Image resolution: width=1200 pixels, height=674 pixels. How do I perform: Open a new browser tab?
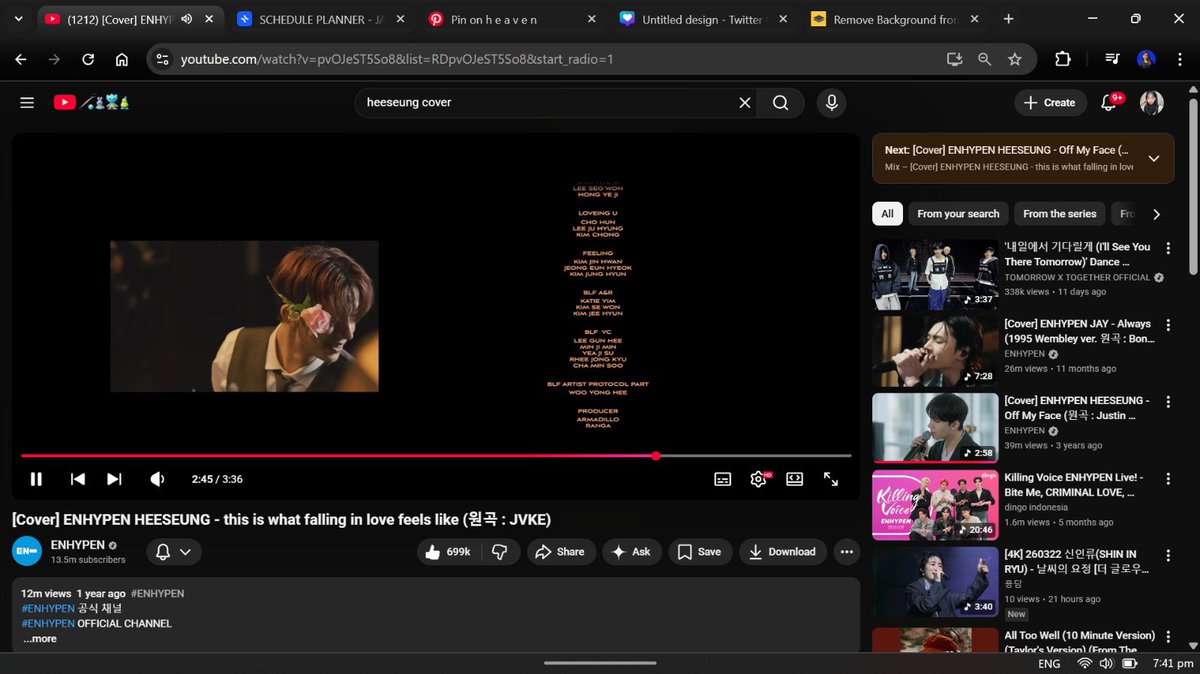(x=1007, y=19)
